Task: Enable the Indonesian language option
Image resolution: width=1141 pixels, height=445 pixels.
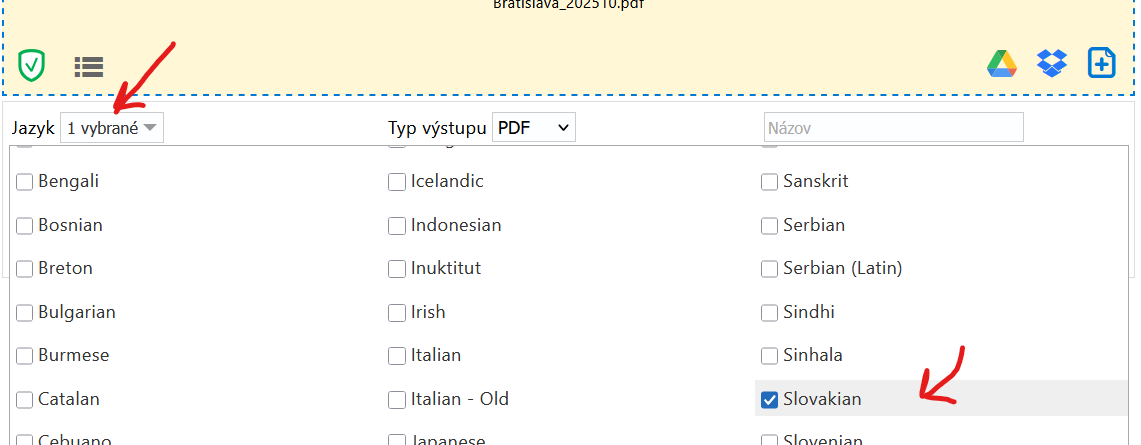Action: tap(397, 226)
